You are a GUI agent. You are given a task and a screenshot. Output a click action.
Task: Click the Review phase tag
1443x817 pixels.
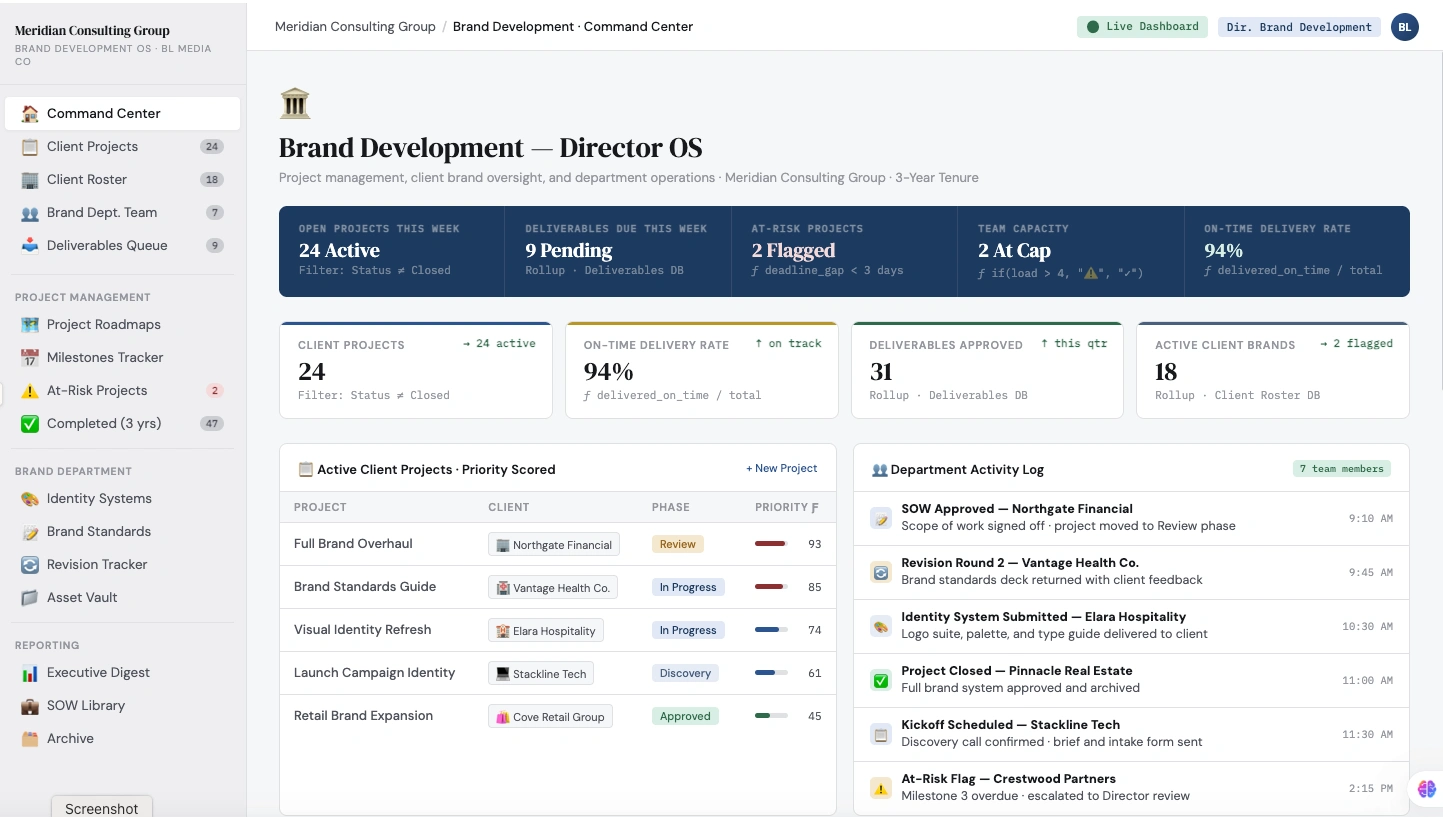click(677, 544)
